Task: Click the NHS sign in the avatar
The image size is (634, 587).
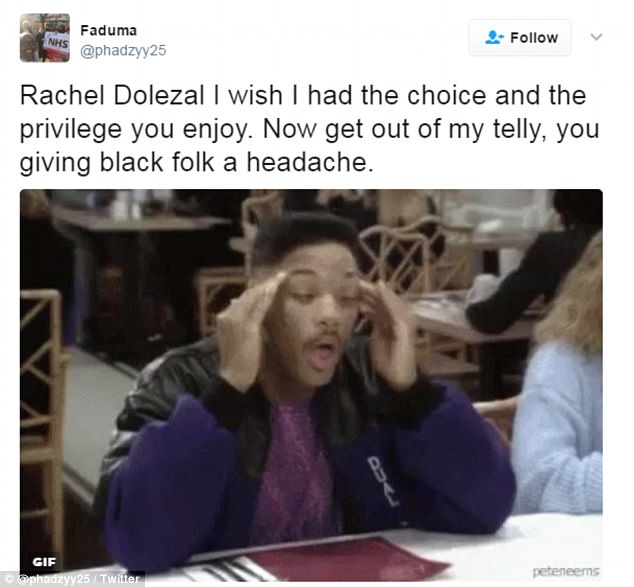Action: coord(58,42)
